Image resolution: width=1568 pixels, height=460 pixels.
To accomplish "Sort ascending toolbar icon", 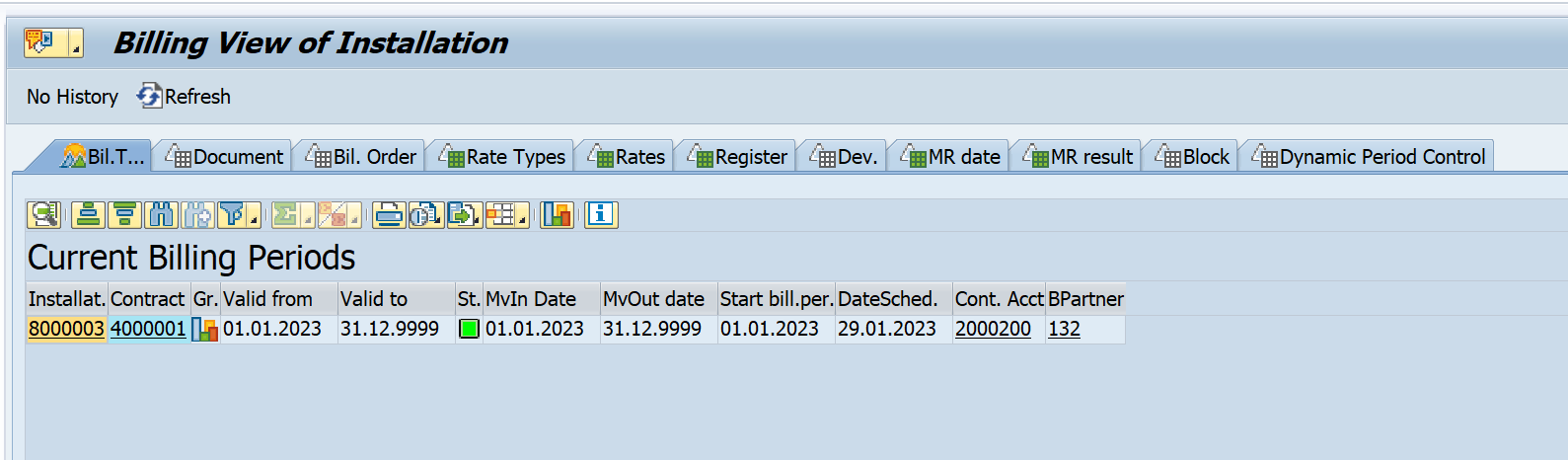I will click(x=88, y=214).
